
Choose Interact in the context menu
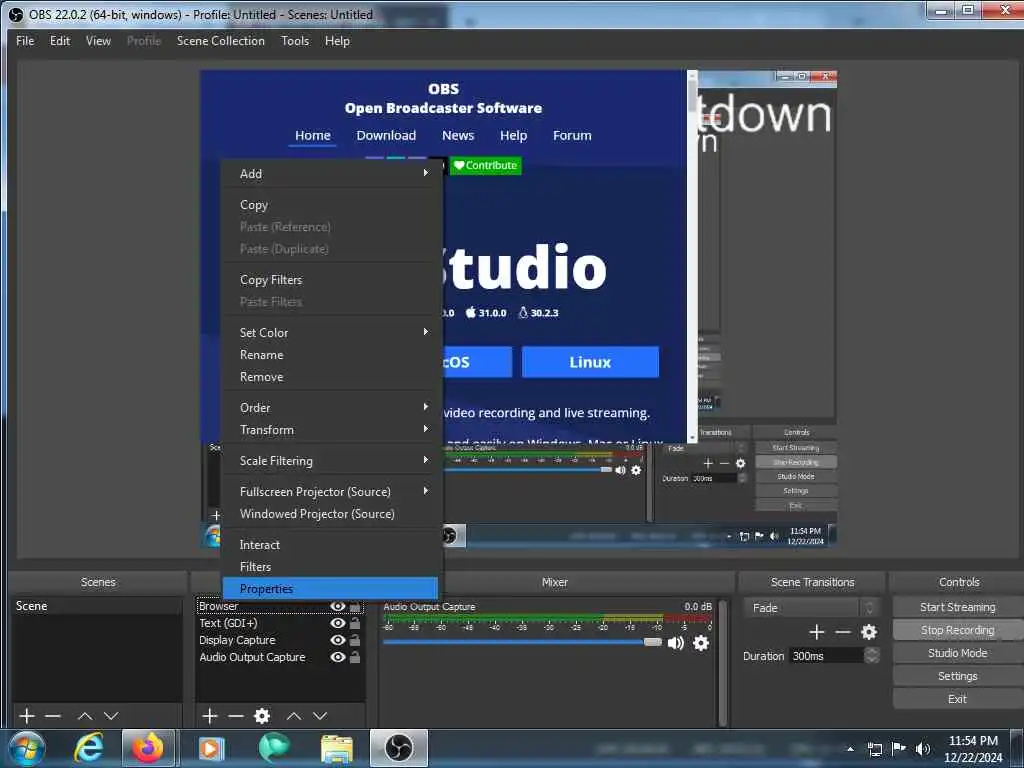tap(330, 544)
